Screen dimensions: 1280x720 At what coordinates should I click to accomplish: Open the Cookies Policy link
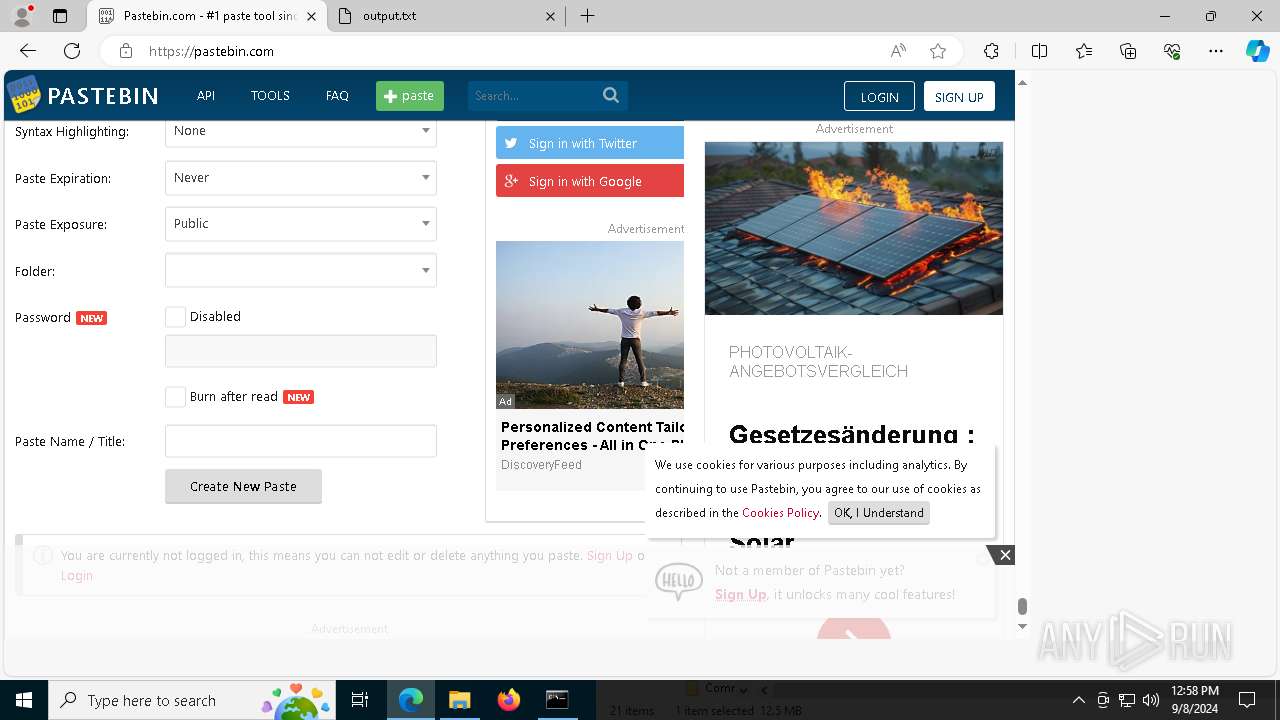(x=780, y=513)
